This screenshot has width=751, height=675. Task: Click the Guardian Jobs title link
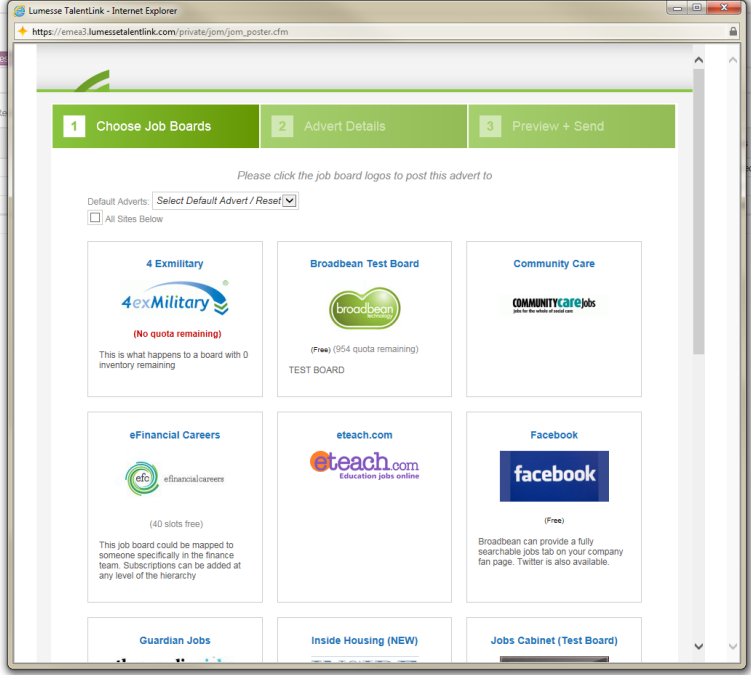click(x=175, y=641)
